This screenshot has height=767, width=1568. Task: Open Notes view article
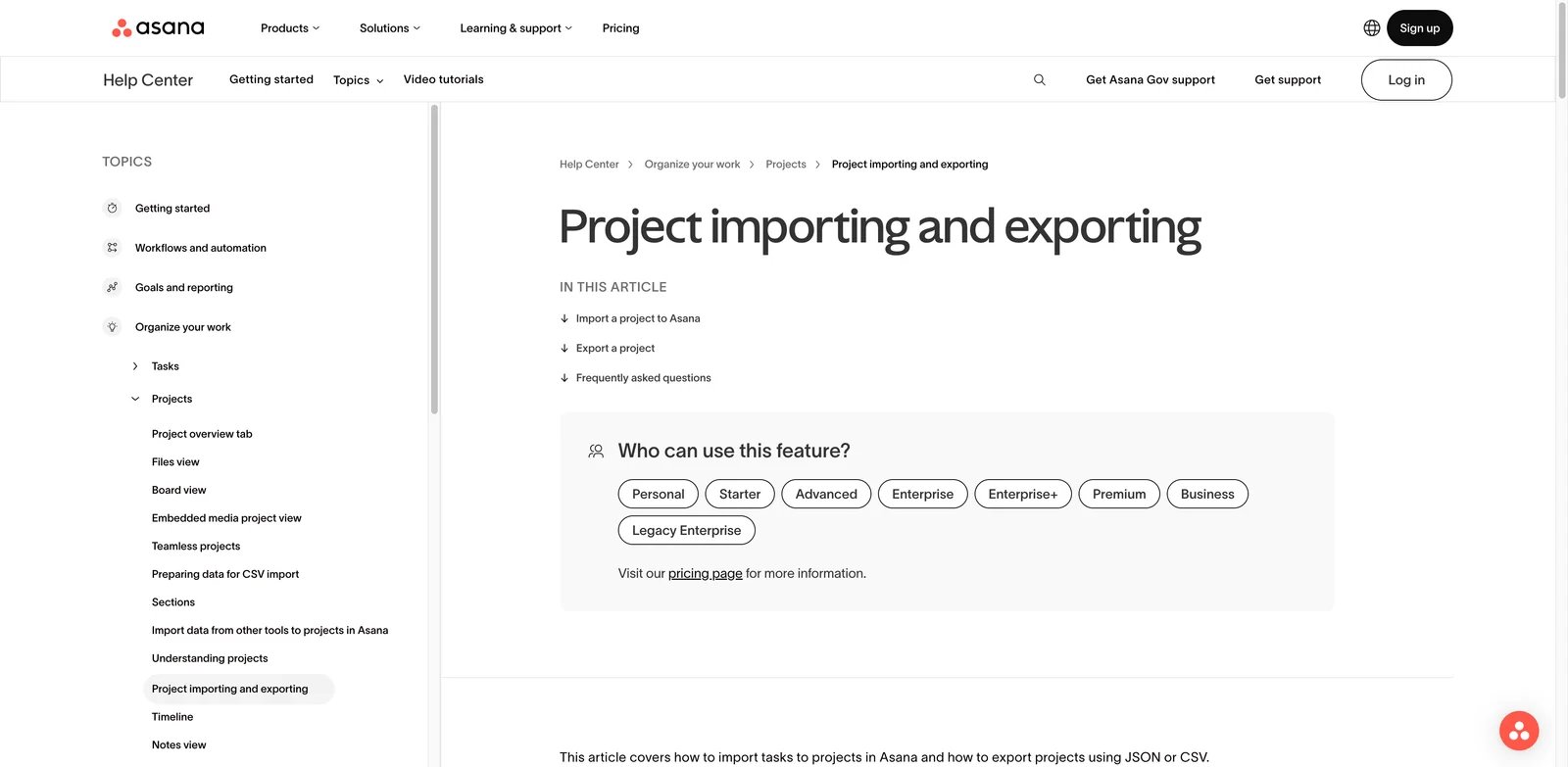179,745
